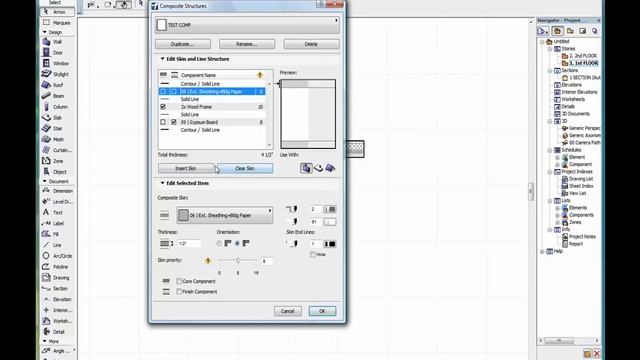Viewport: 640px width, 360px height.
Task: Open Elevations in Navigator
Action: [567, 85]
